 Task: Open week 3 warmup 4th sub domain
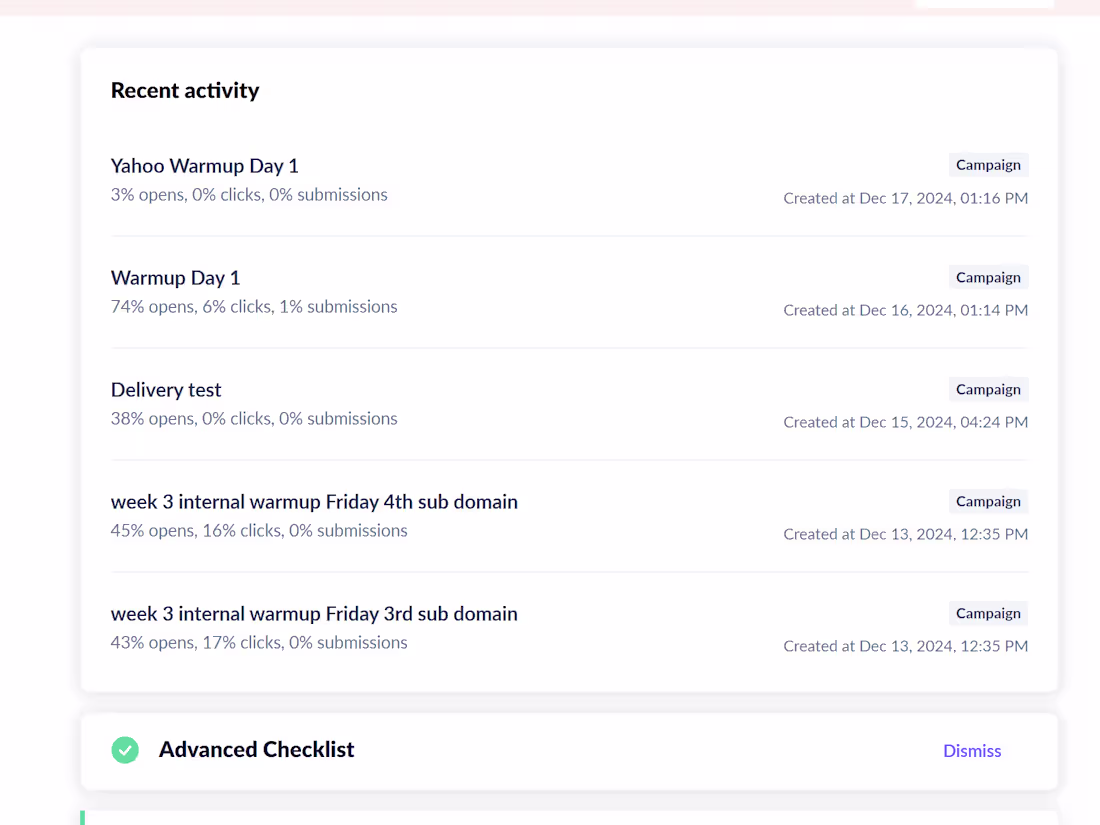click(x=314, y=502)
